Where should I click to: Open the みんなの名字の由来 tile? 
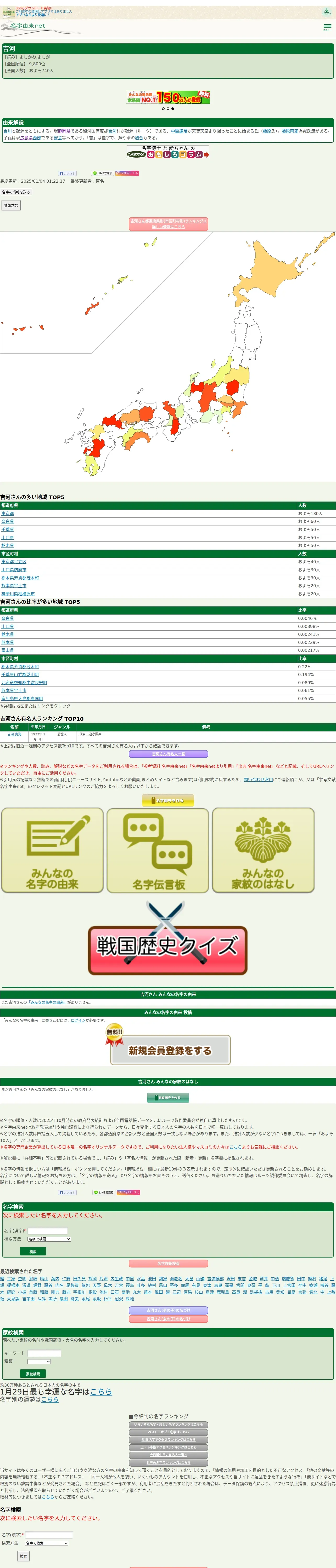coord(52,850)
